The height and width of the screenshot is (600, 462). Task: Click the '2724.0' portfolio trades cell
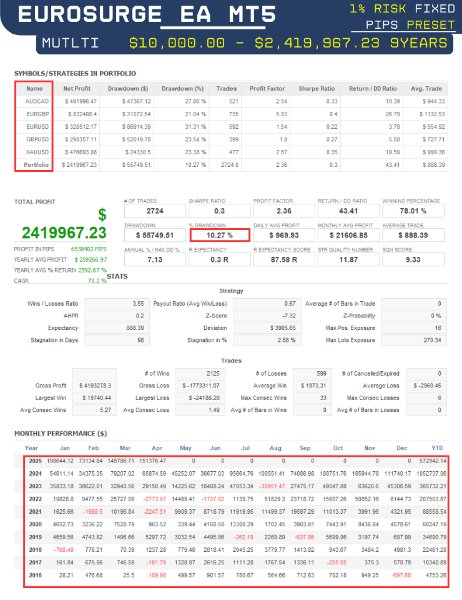click(230, 165)
